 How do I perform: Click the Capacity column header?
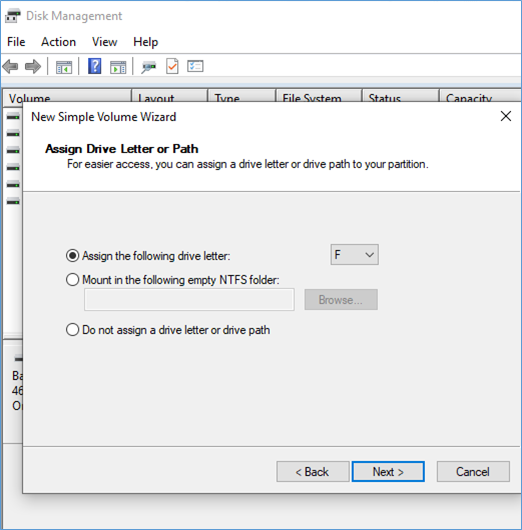(x=480, y=96)
